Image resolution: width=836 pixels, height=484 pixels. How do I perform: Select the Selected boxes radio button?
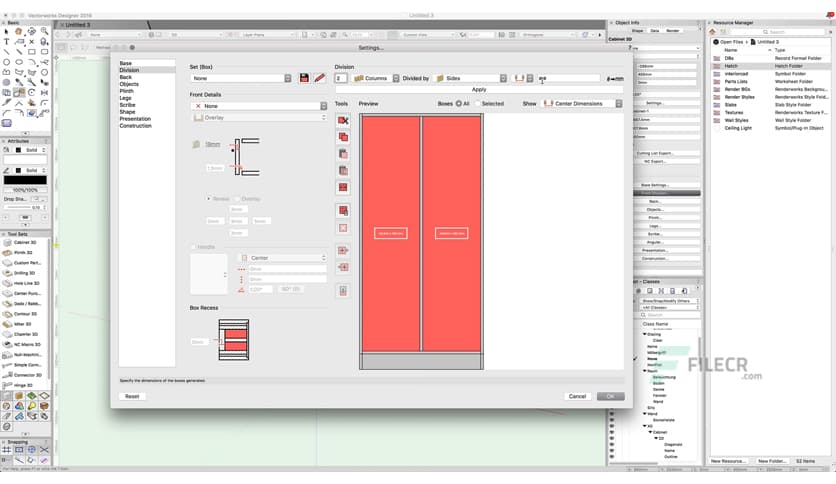pyautogui.click(x=478, y=103)
